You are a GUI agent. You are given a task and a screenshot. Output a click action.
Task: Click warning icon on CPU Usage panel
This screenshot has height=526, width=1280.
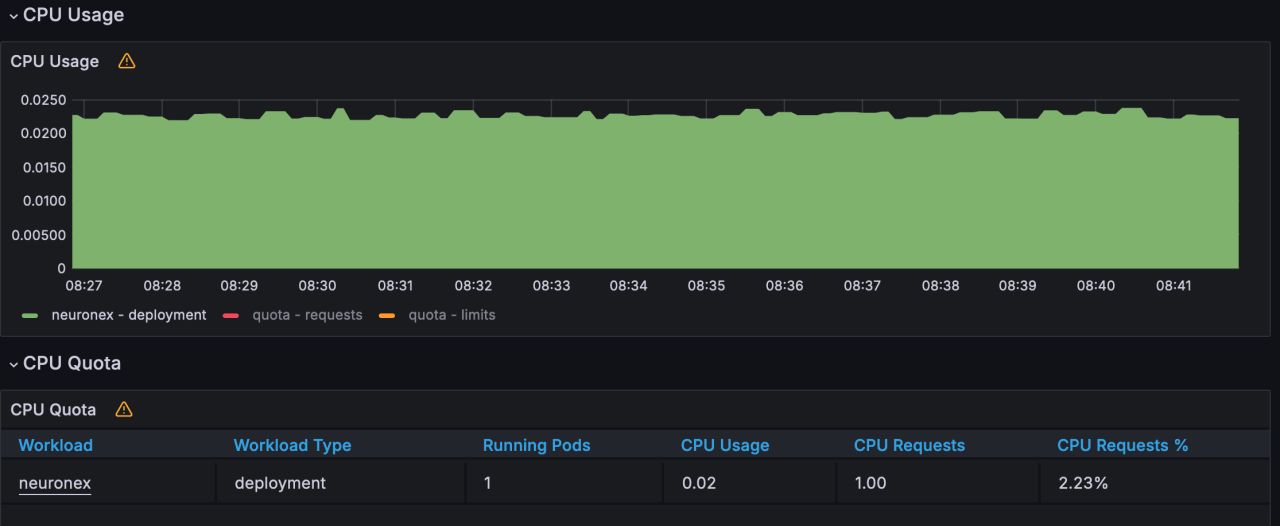(x=126, y=61)
